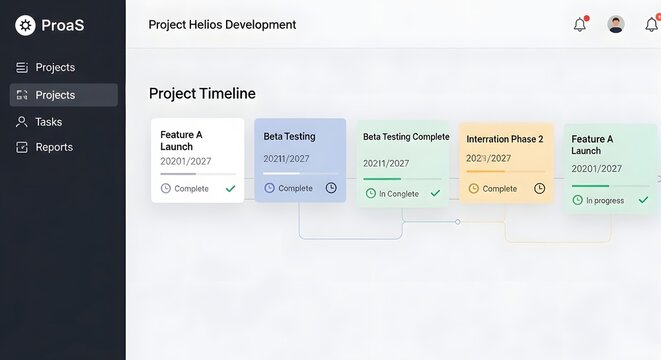This screenshot has width=661, height=360.
Task: Open notifications bell with red dot left of avatar
Action: pyautogui.click(x=580, y=24)
